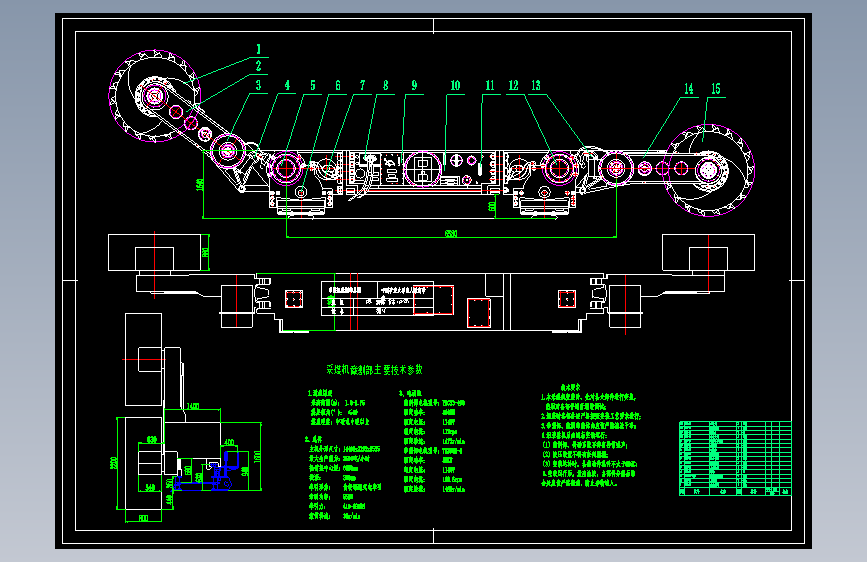This screenshot has height=562, width=867.
Task: Click the 1640 vertical dimension text
Action: pos(200,184)
